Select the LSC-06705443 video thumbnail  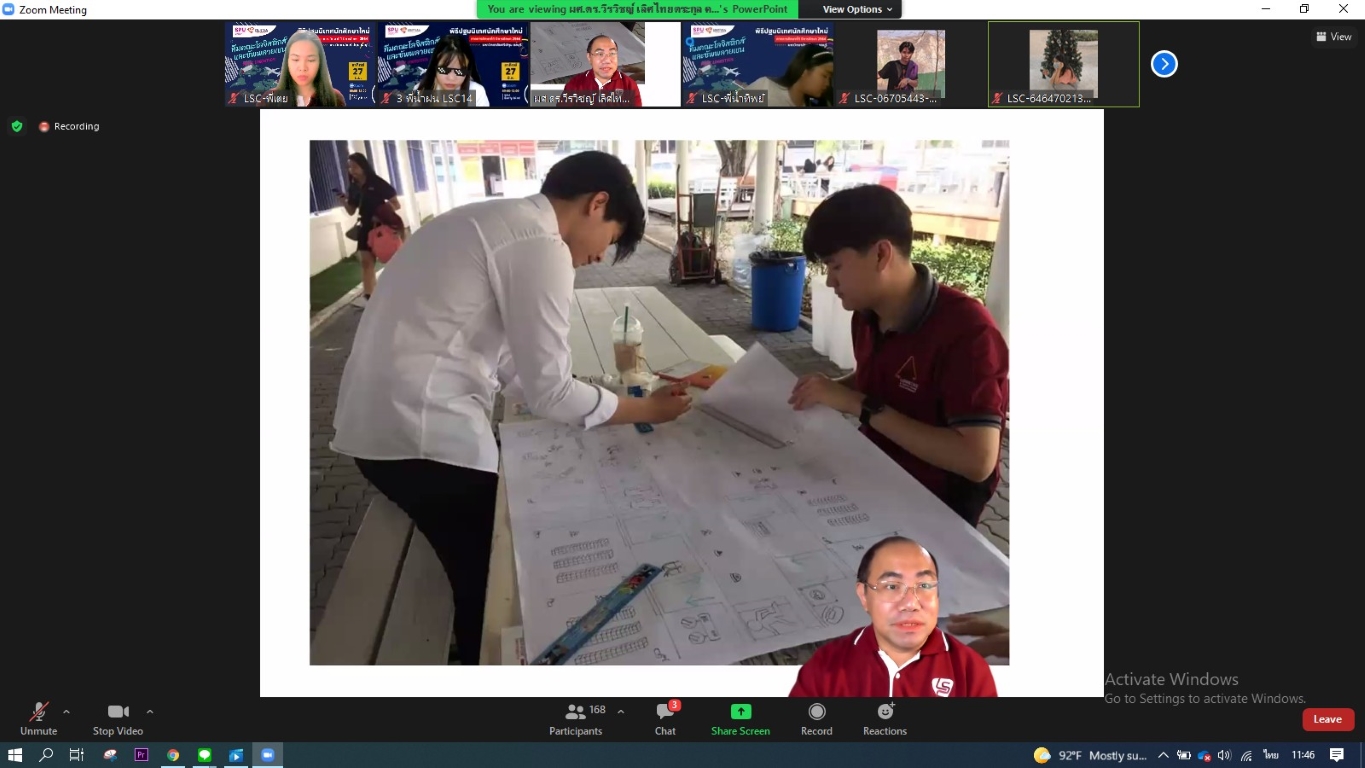coord(911,64)
